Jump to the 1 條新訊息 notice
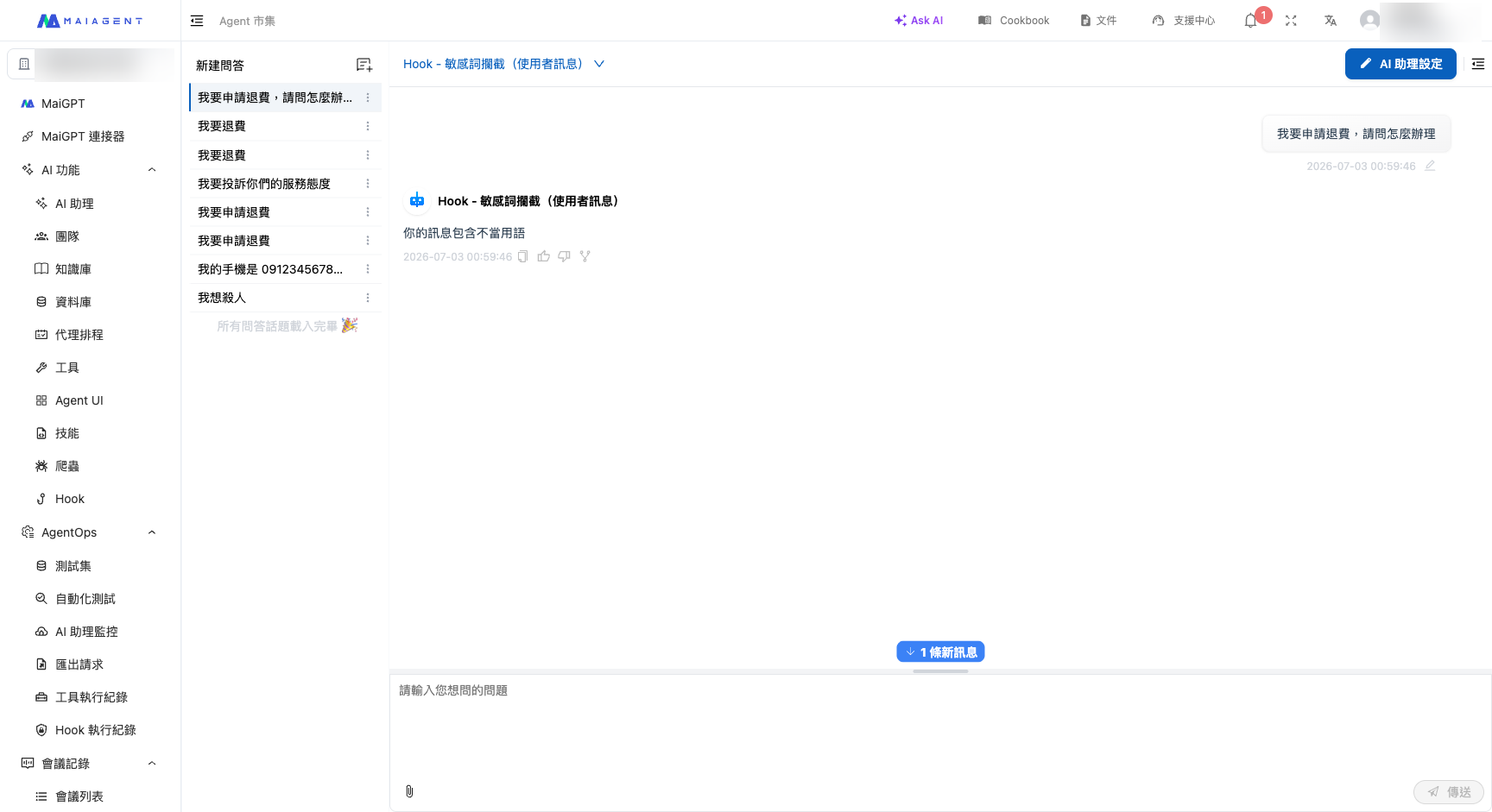 pos(940,652)
